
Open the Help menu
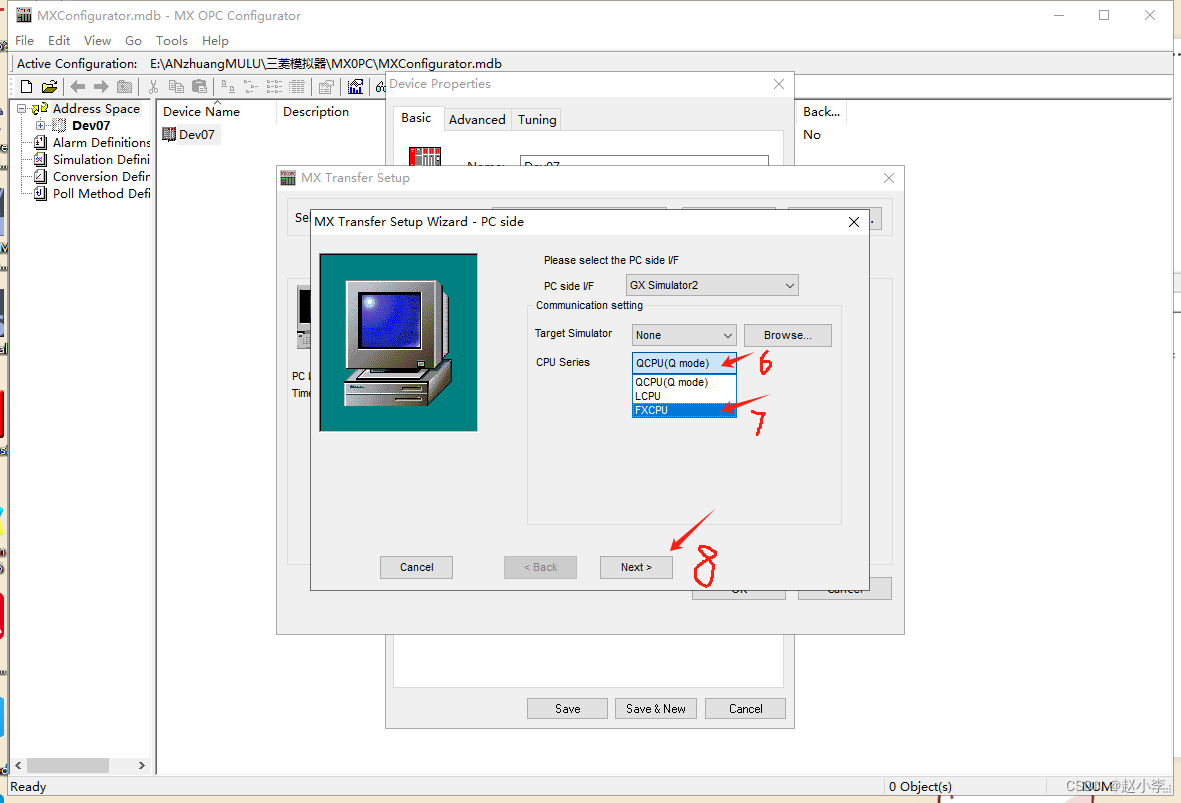[215, 41]
